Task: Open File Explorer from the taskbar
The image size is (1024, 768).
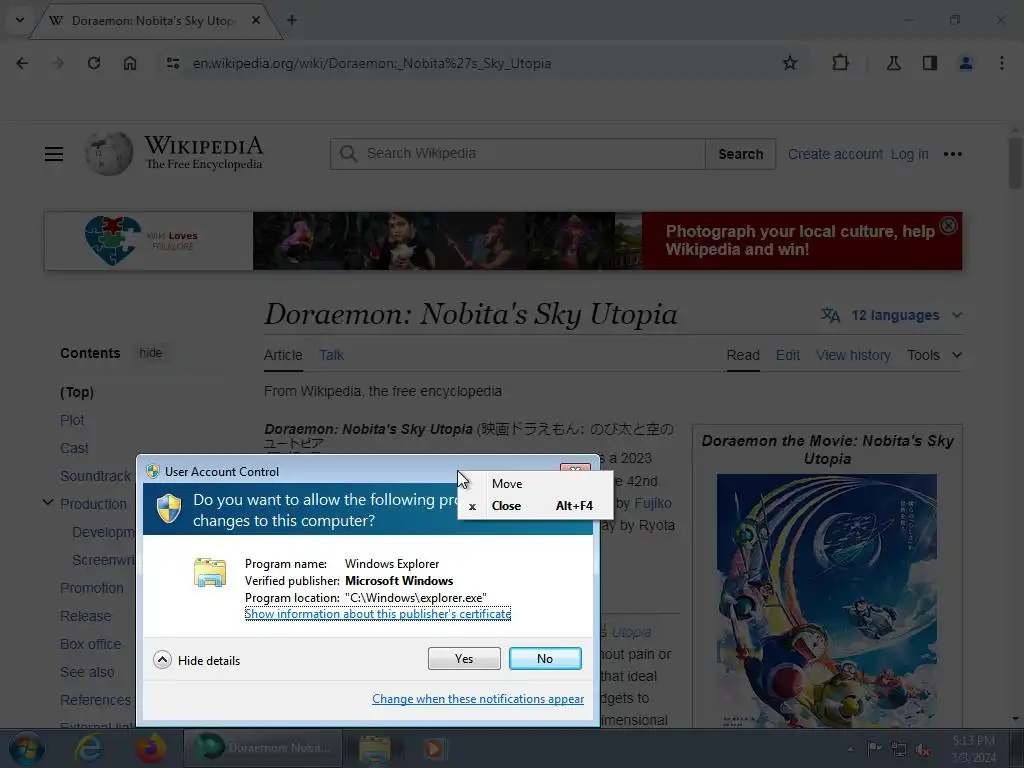Action: coord(374,748)
